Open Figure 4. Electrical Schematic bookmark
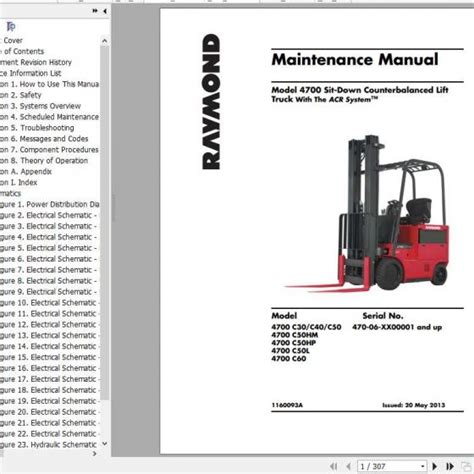Viewport: 474px width, 474px height. (48, 237)
